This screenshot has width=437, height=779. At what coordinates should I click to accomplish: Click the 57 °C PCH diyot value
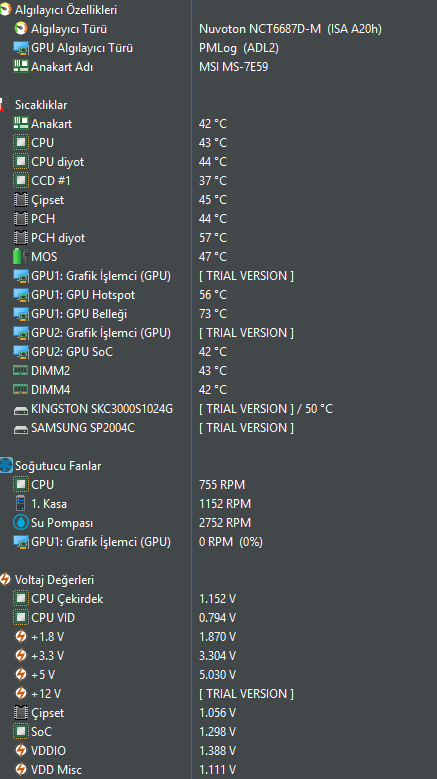pos(213,238)
